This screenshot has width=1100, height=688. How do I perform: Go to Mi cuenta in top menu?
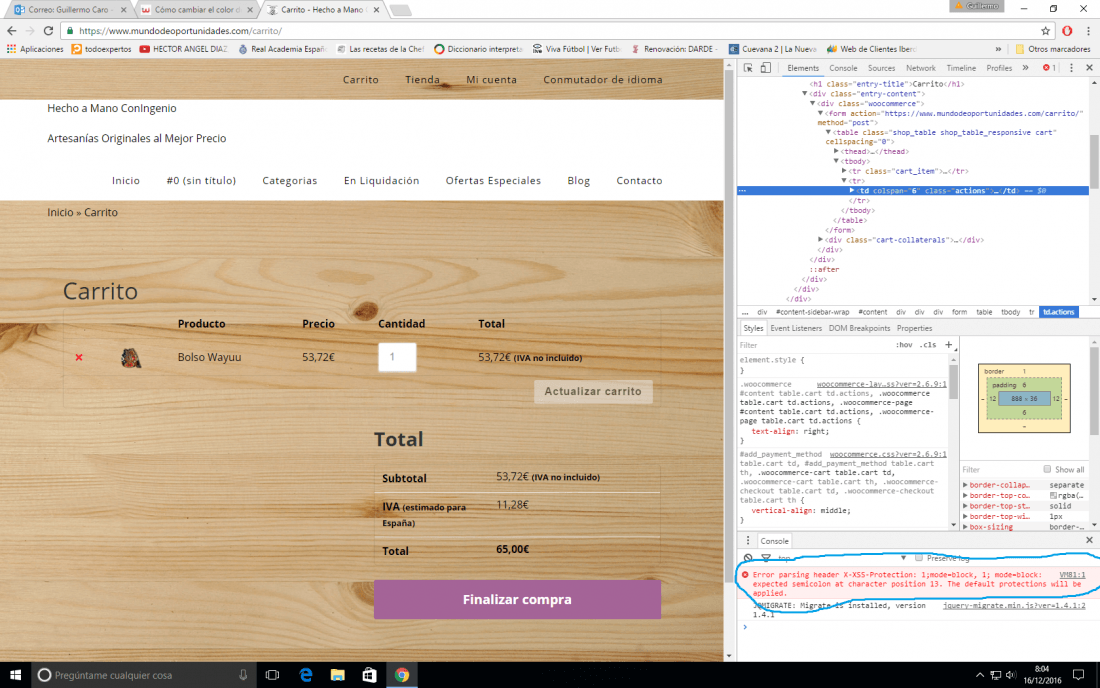491,79
